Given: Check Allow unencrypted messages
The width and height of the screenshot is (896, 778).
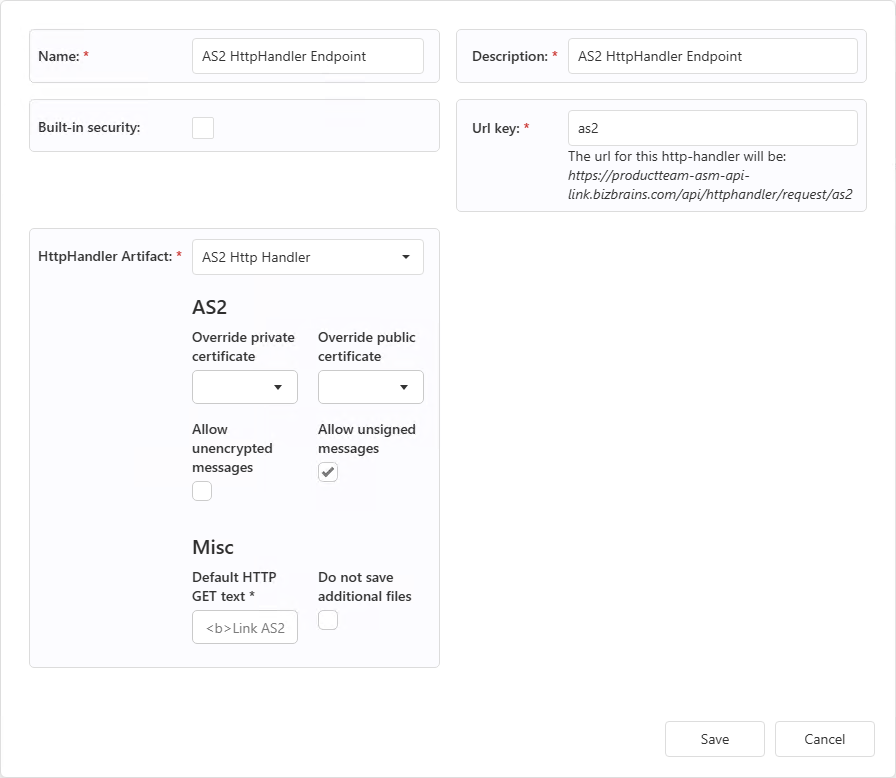Looking at the screenshot, I should (x=202, y=491).
